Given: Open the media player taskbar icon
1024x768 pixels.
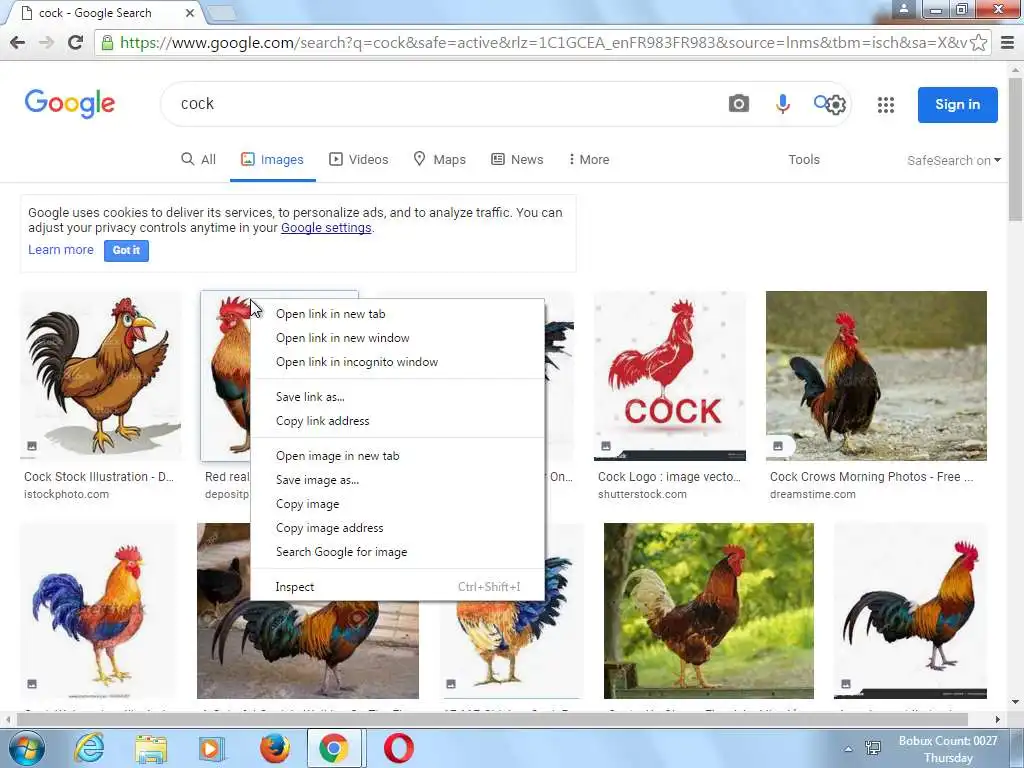Looking at the screenshot, I should [x=211, y=748].
